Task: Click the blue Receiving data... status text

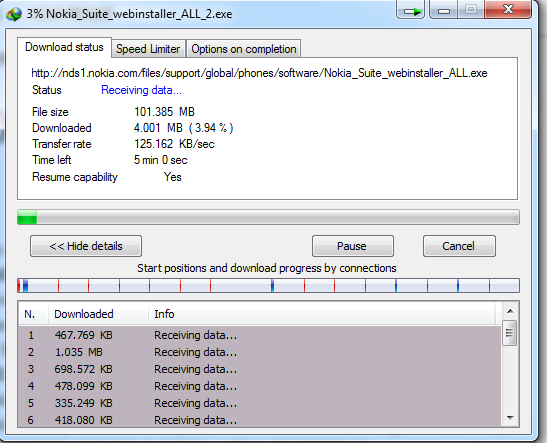Action: (x=141, y=90)
